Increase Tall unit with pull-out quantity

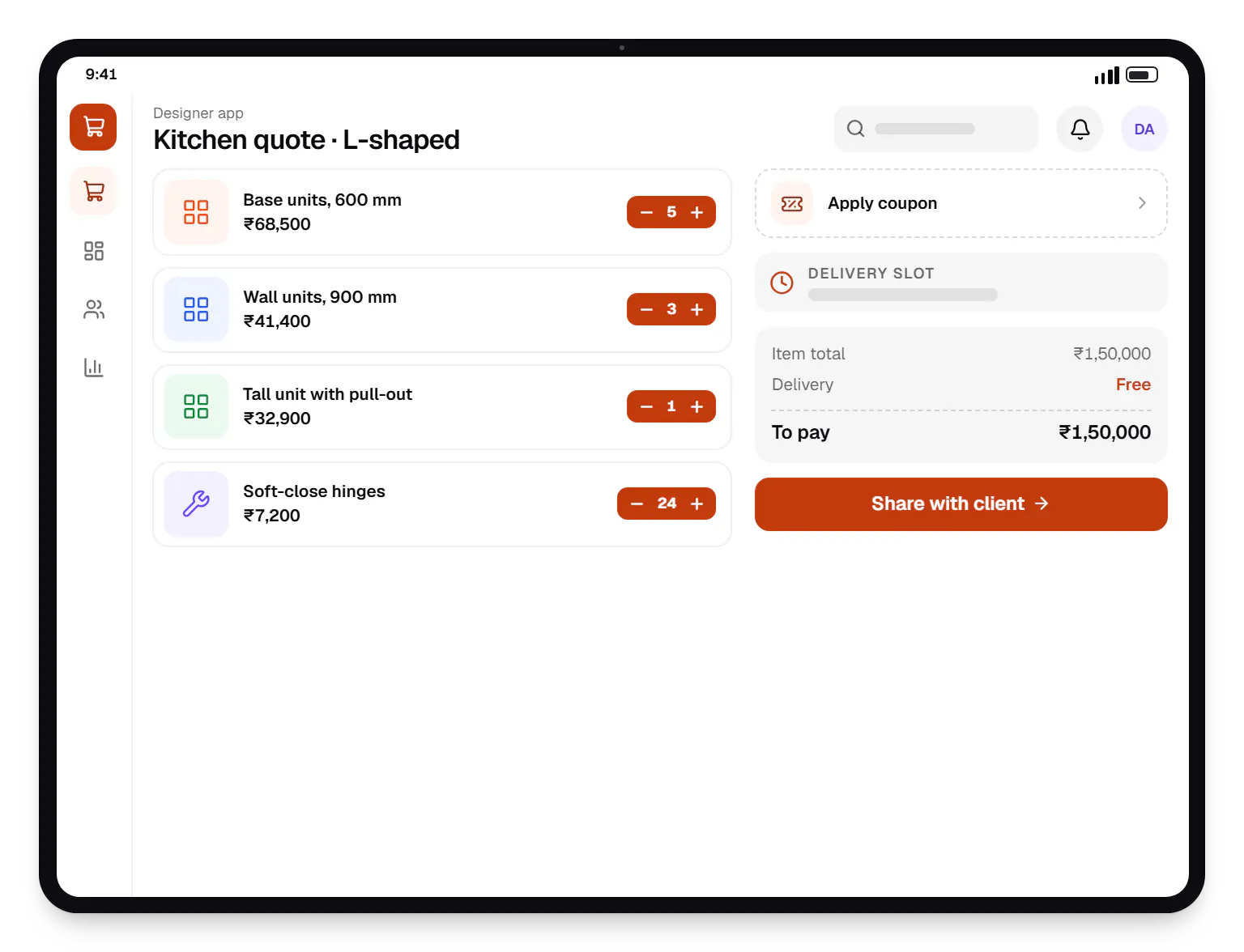697,406
